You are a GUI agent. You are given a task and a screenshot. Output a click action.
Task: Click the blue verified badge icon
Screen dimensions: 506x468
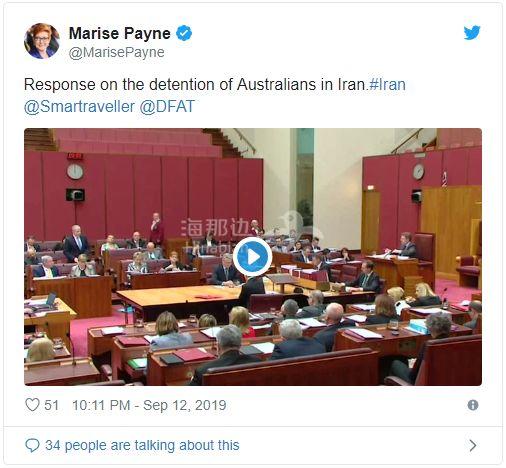click(x=184, y=33)
